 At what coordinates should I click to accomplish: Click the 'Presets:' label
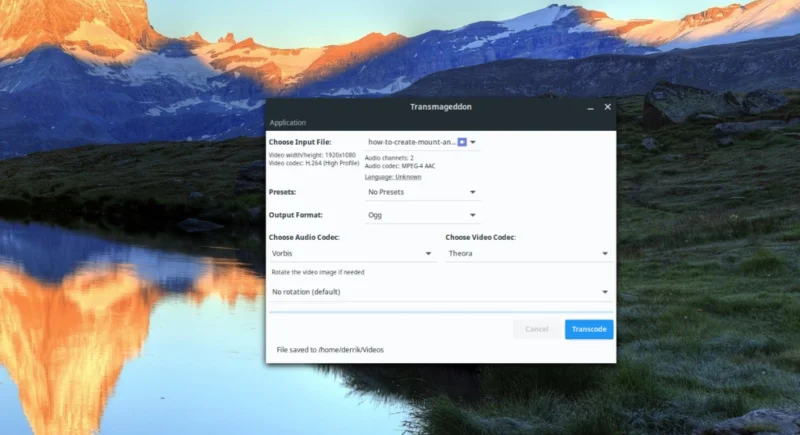pos(282,192)
